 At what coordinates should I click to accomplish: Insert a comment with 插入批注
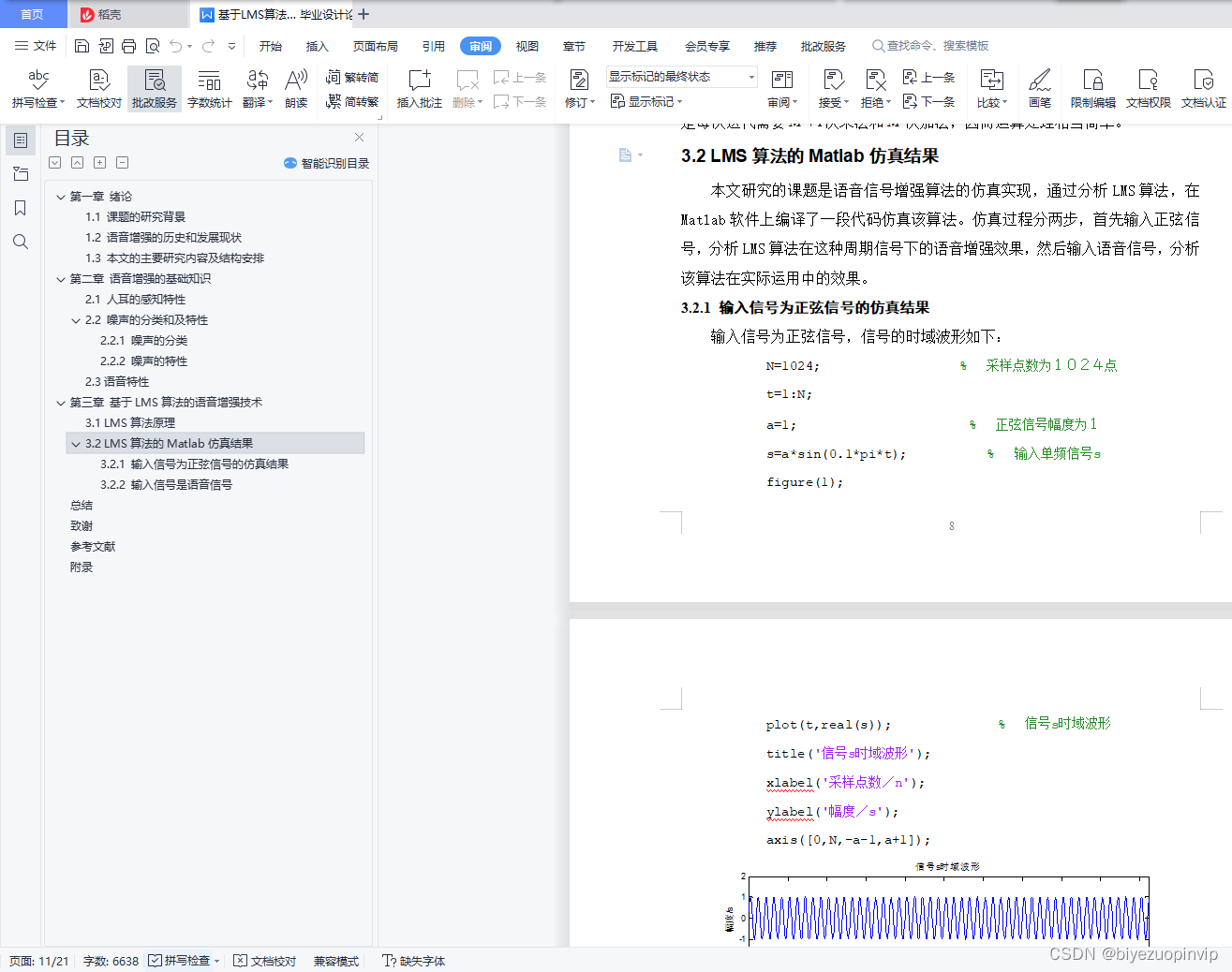418,89
